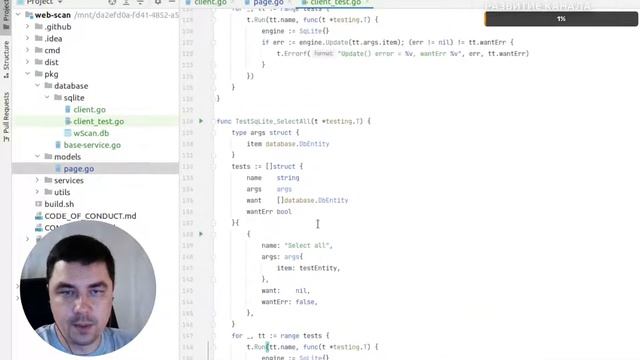Expand the utils folder

[x=38, y=192]
